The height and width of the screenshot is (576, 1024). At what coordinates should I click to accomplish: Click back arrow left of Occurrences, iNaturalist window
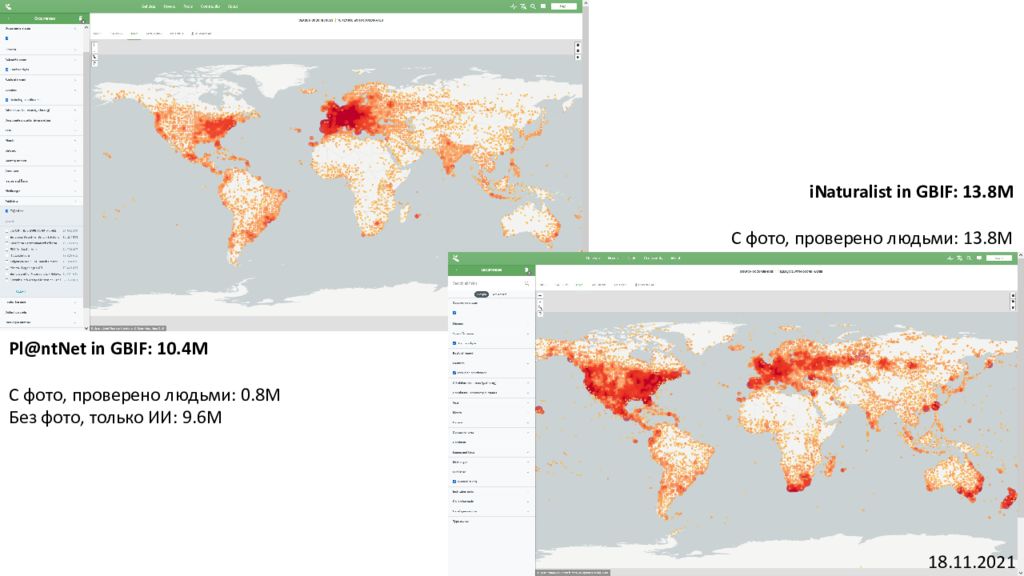456,270
